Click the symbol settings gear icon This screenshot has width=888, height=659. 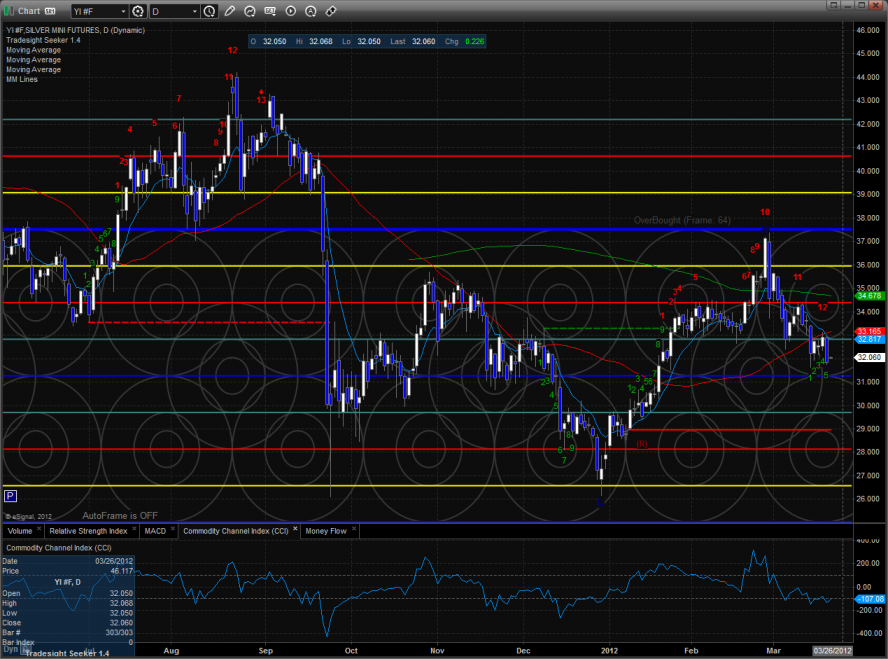137,11
